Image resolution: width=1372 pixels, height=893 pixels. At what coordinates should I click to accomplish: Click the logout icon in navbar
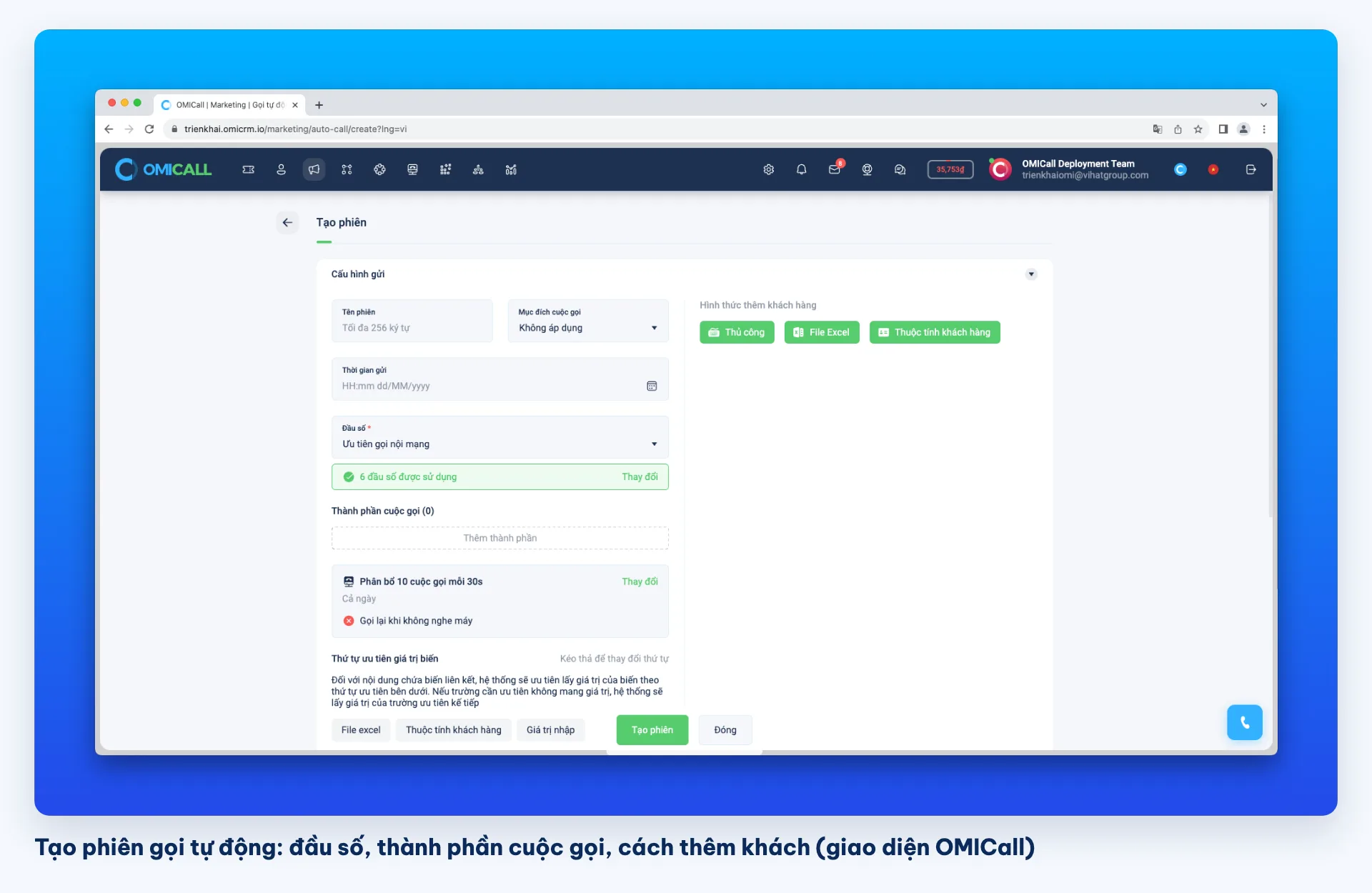(1251, 169)
